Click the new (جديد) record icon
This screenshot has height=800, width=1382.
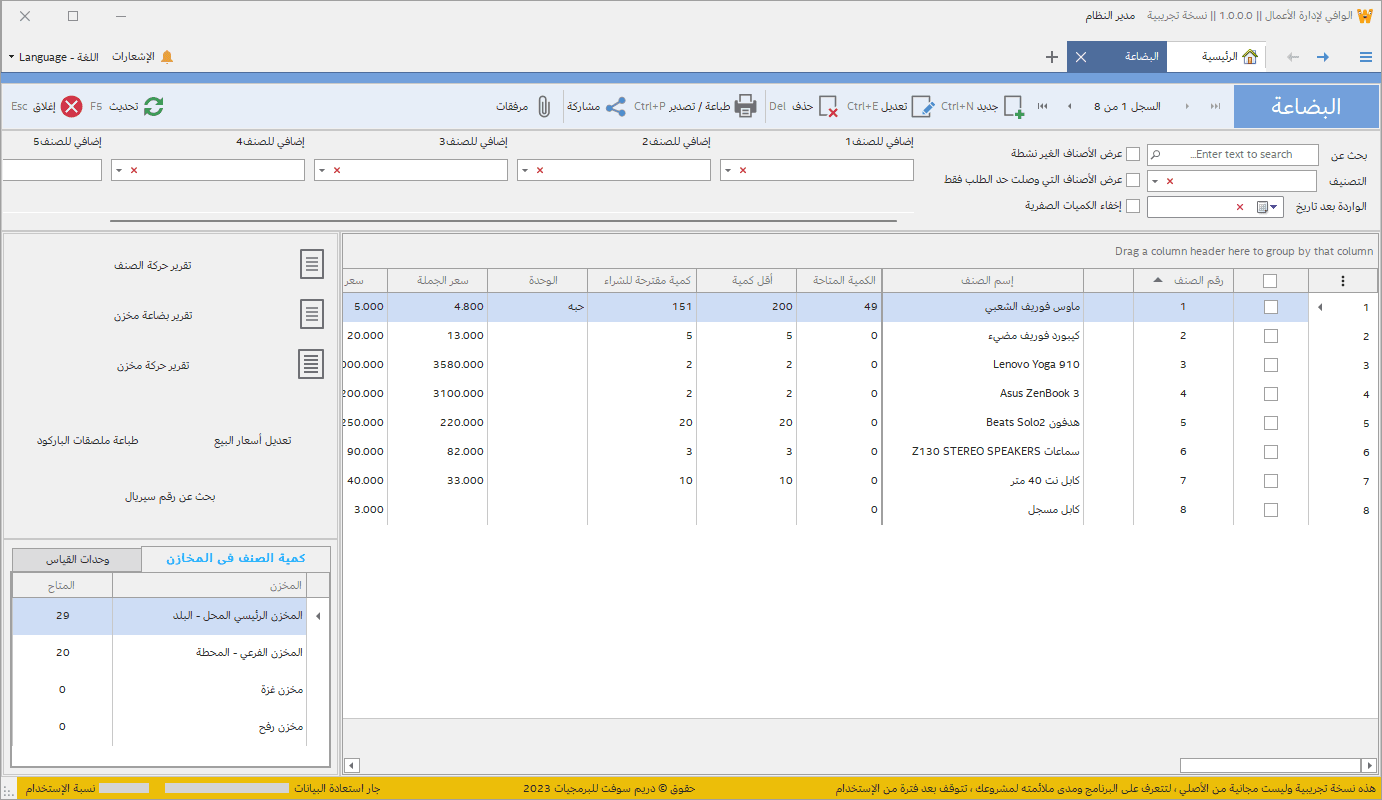click(1013, 106)
